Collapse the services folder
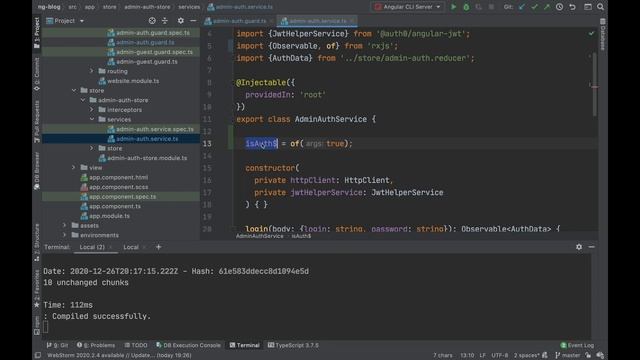 pos(92,119)
